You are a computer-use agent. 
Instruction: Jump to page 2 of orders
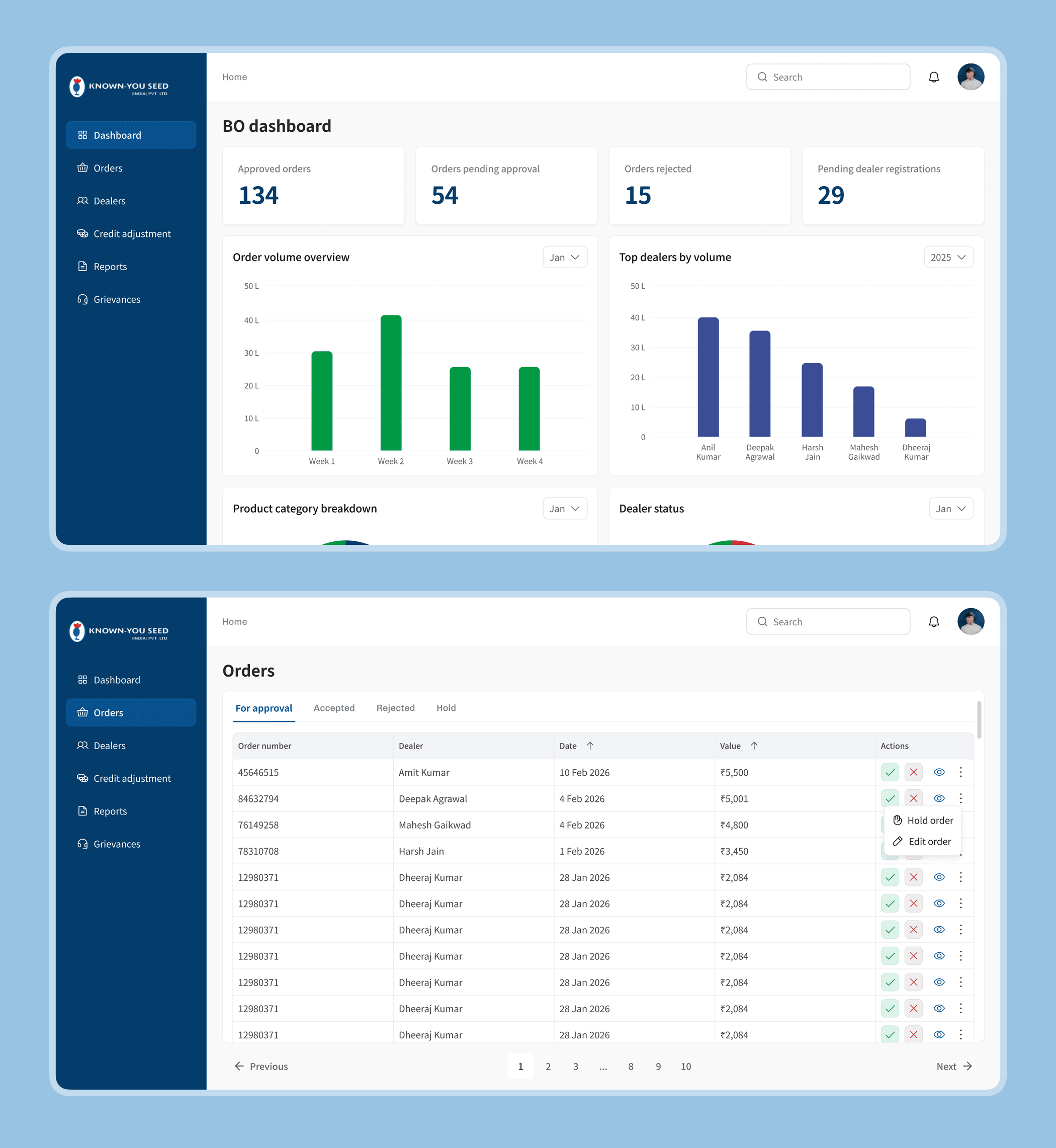pos(548,1066)
